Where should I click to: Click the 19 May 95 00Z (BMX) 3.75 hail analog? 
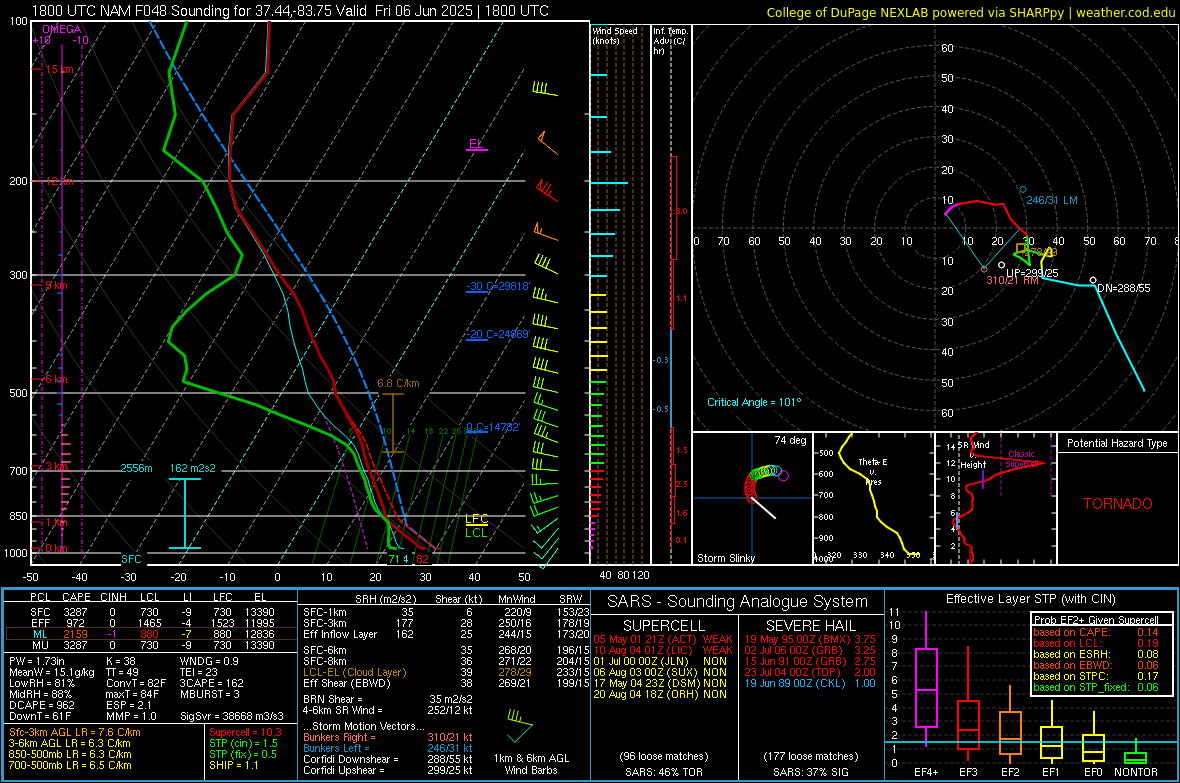coord(810,639)
